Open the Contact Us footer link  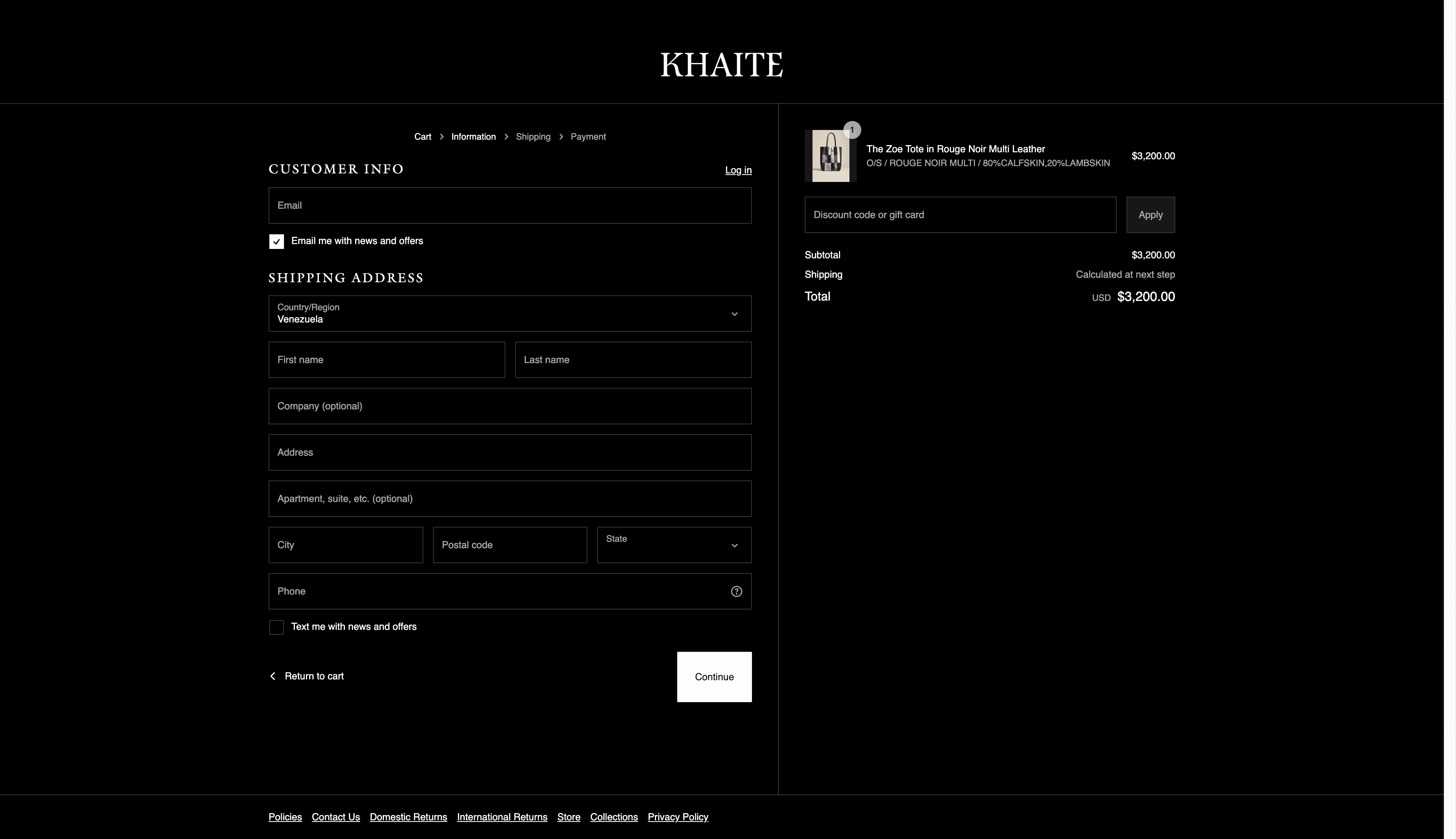pyautogui.click(x=336, y=817)
